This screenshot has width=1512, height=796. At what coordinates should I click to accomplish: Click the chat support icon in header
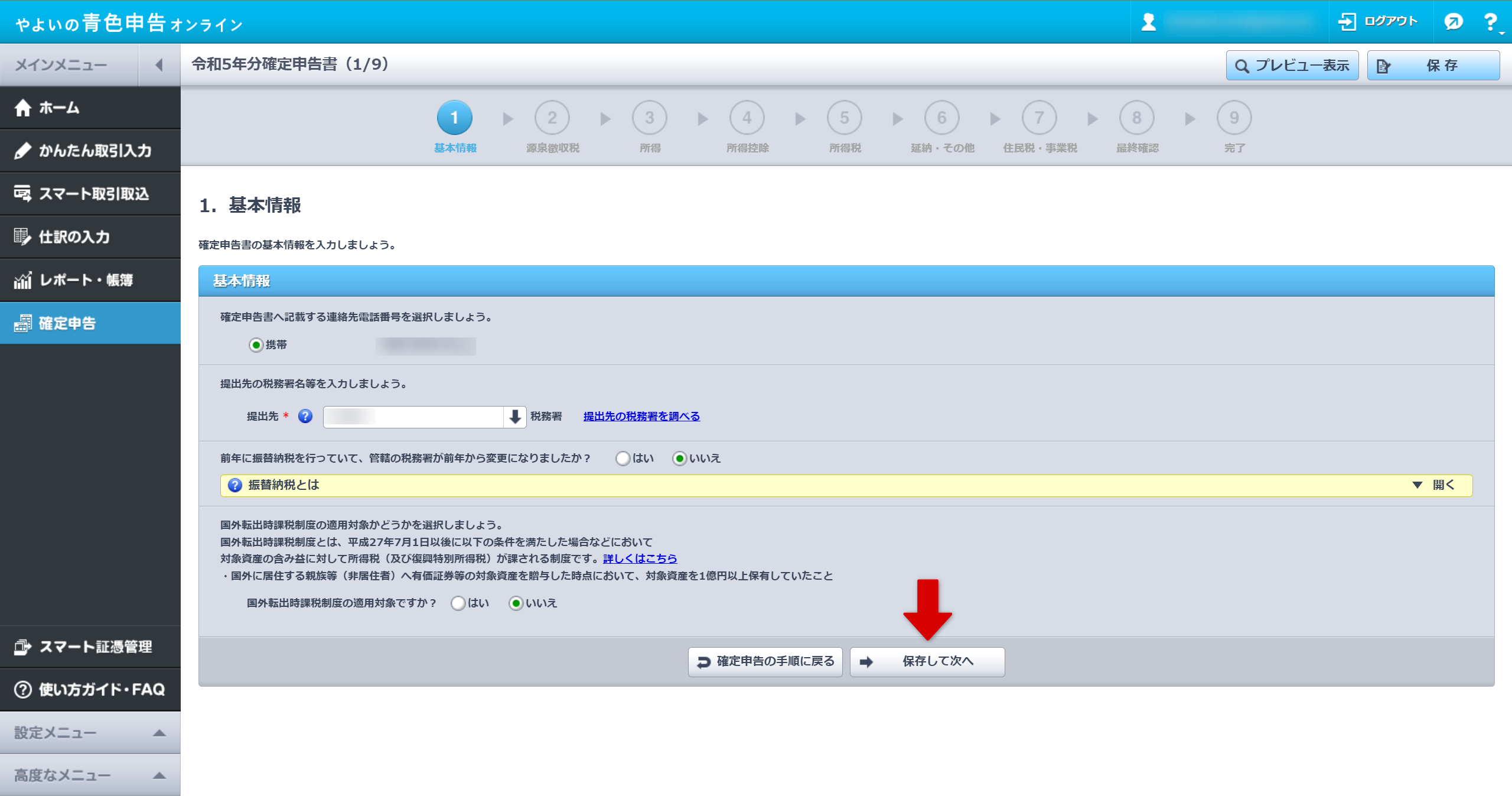[x=1453, y=22]
